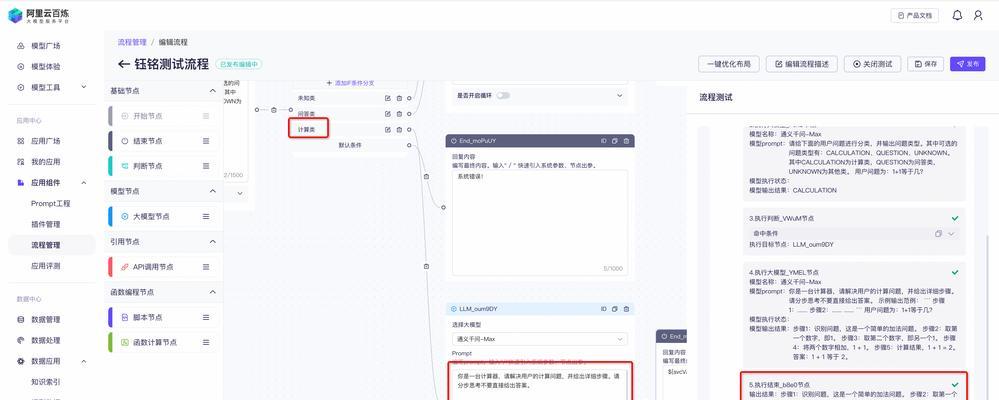Click End_moPuUY 回复内容 text area
This screenshot has width=999, height=400.
click(x=540, y=222)
